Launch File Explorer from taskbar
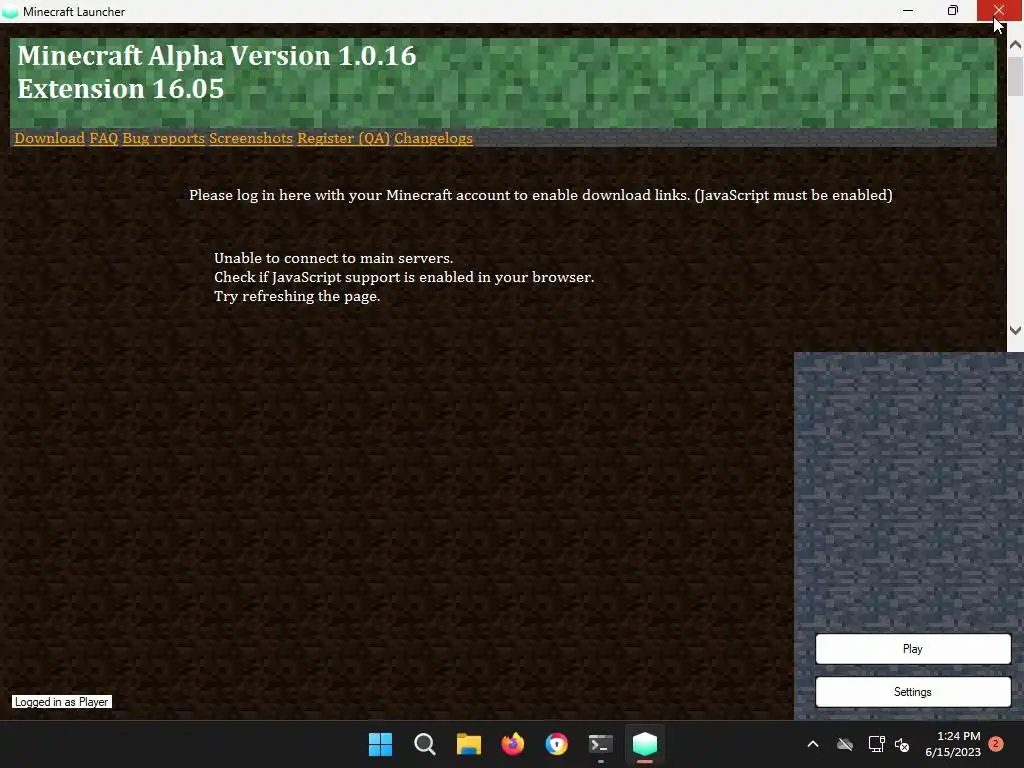Screen dimensions: 1024x768 coord(468,744)
